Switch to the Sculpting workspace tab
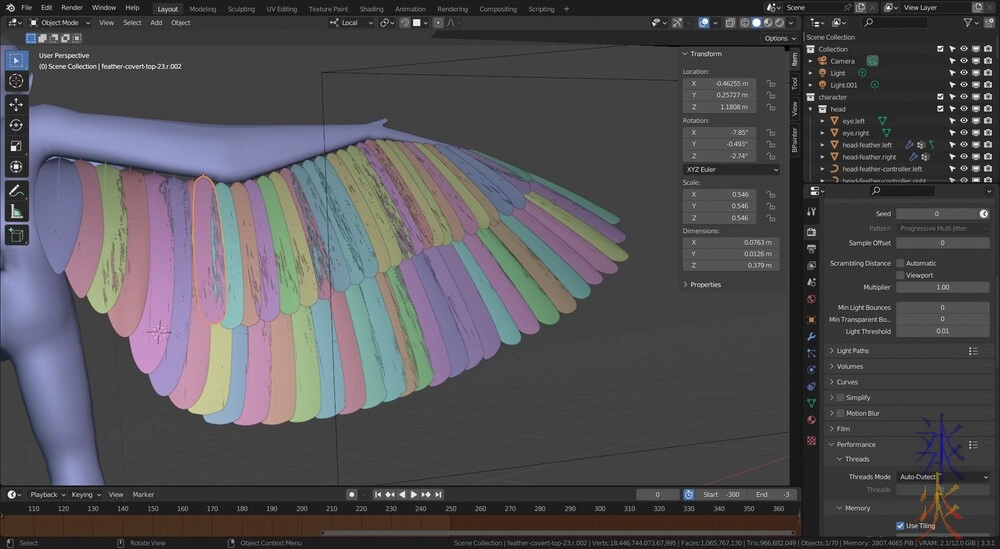Viewport: 1000px width, 549px height. tap(241, 8)
